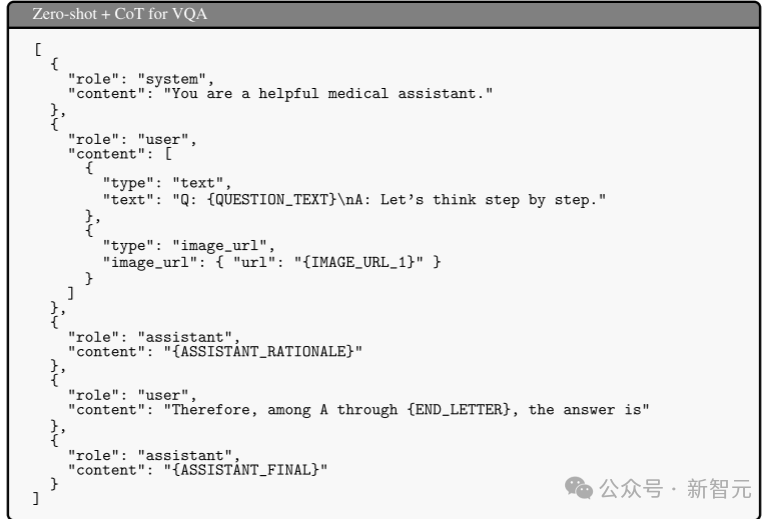Click the "url" key inside image_url object
The height and width of the screenshot is (519, 776).
pos(254,262)
